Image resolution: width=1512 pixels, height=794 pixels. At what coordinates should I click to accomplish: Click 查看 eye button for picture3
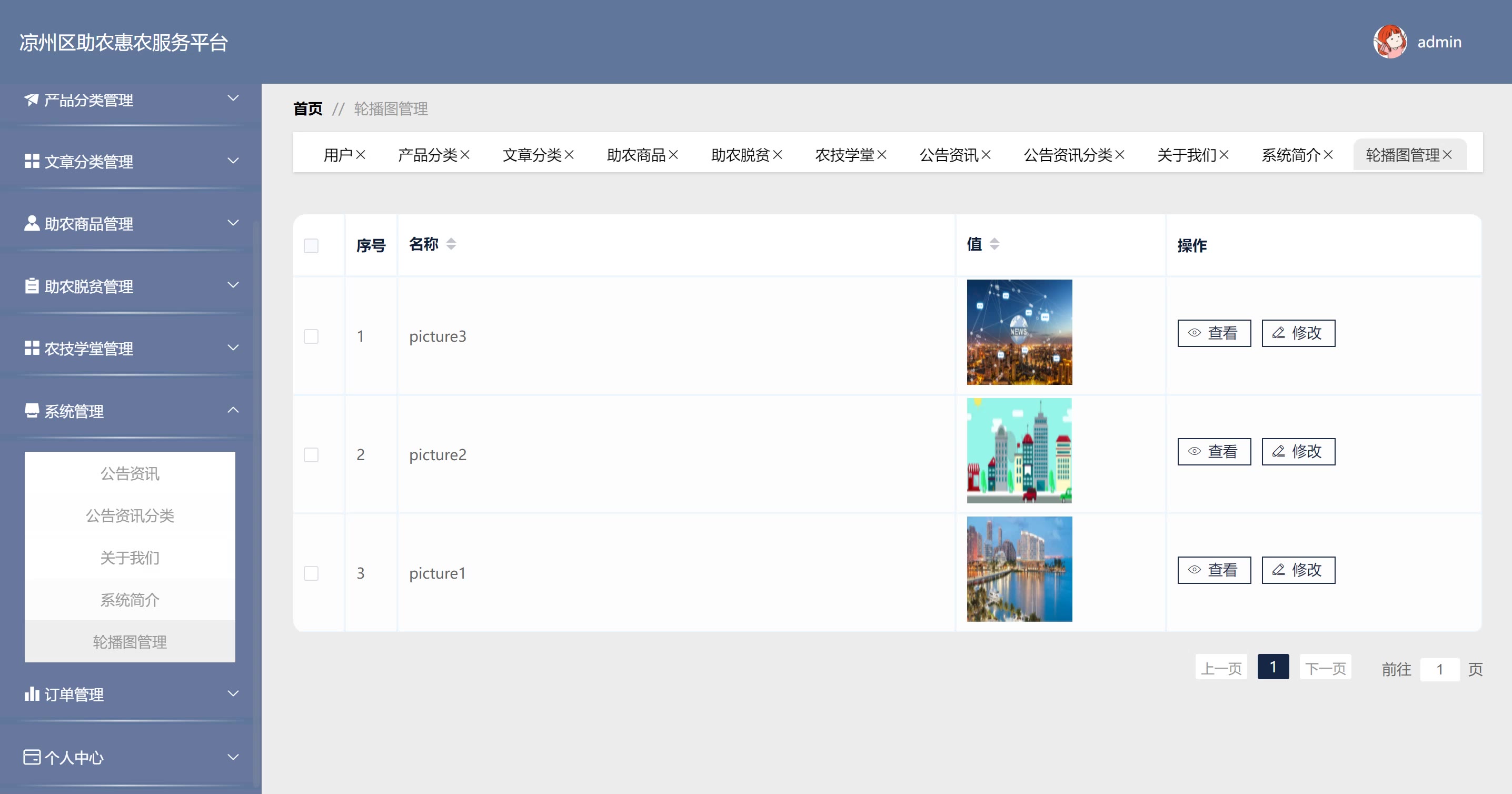tap(1214, 333)
